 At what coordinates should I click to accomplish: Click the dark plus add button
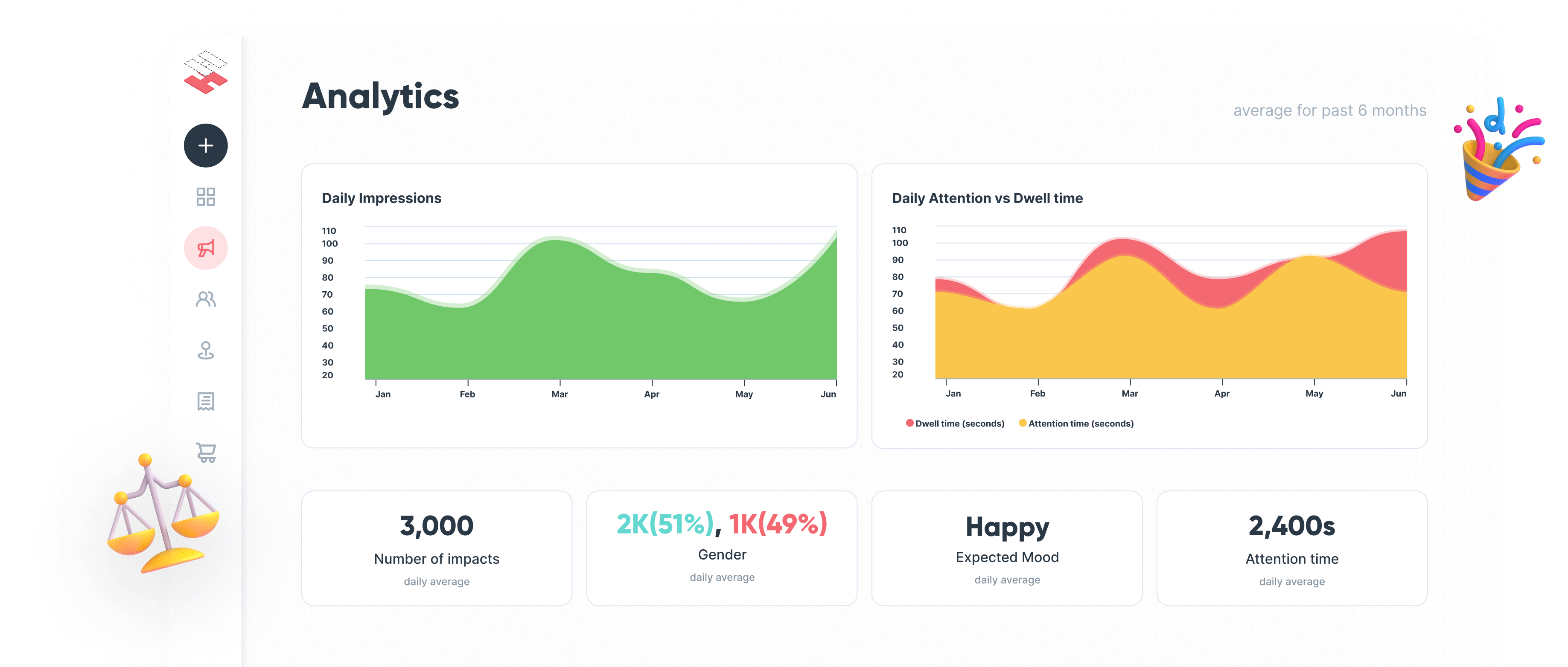click(x=206, y=145)
